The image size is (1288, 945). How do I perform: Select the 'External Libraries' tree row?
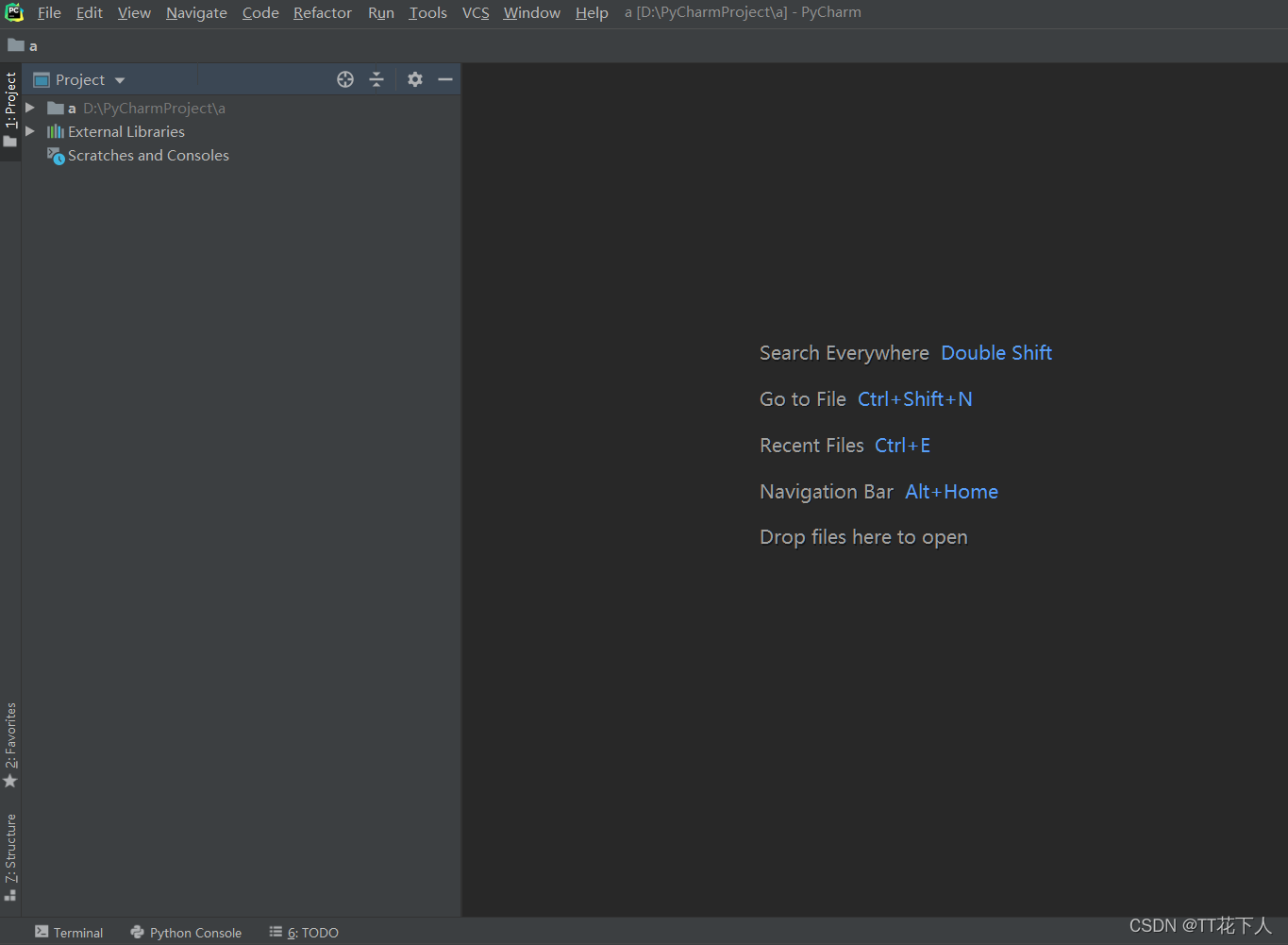(126, 131)
